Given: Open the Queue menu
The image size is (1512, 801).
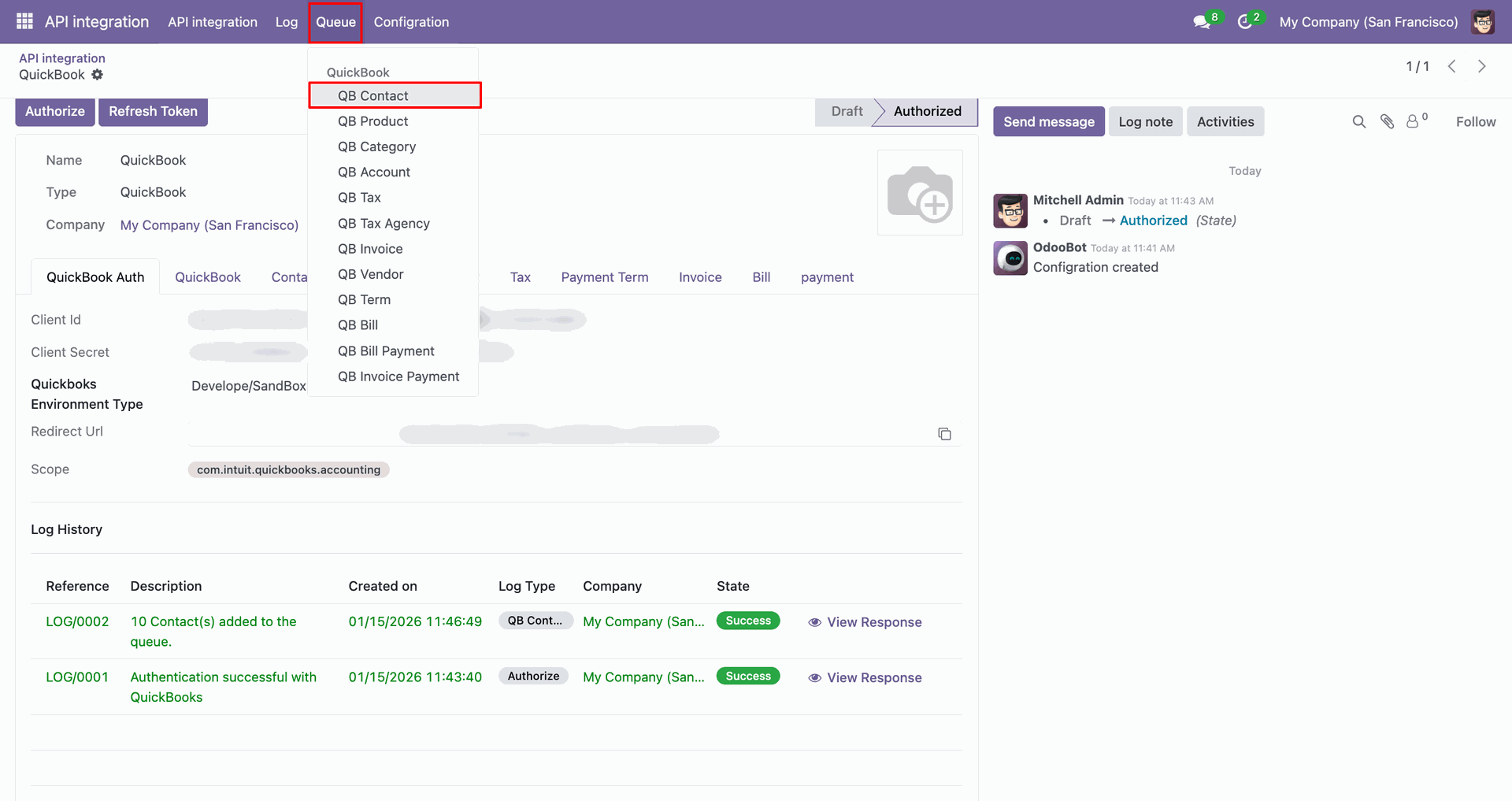Looking at the screenshot, I should 335,22.
